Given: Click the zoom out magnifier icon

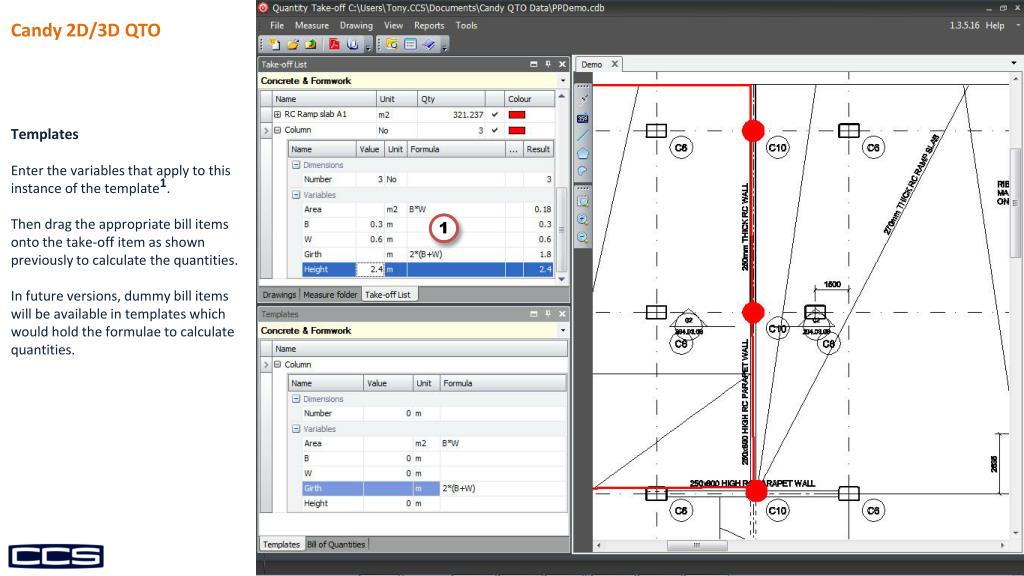Looking at the screenshot, I should point(583,238).
